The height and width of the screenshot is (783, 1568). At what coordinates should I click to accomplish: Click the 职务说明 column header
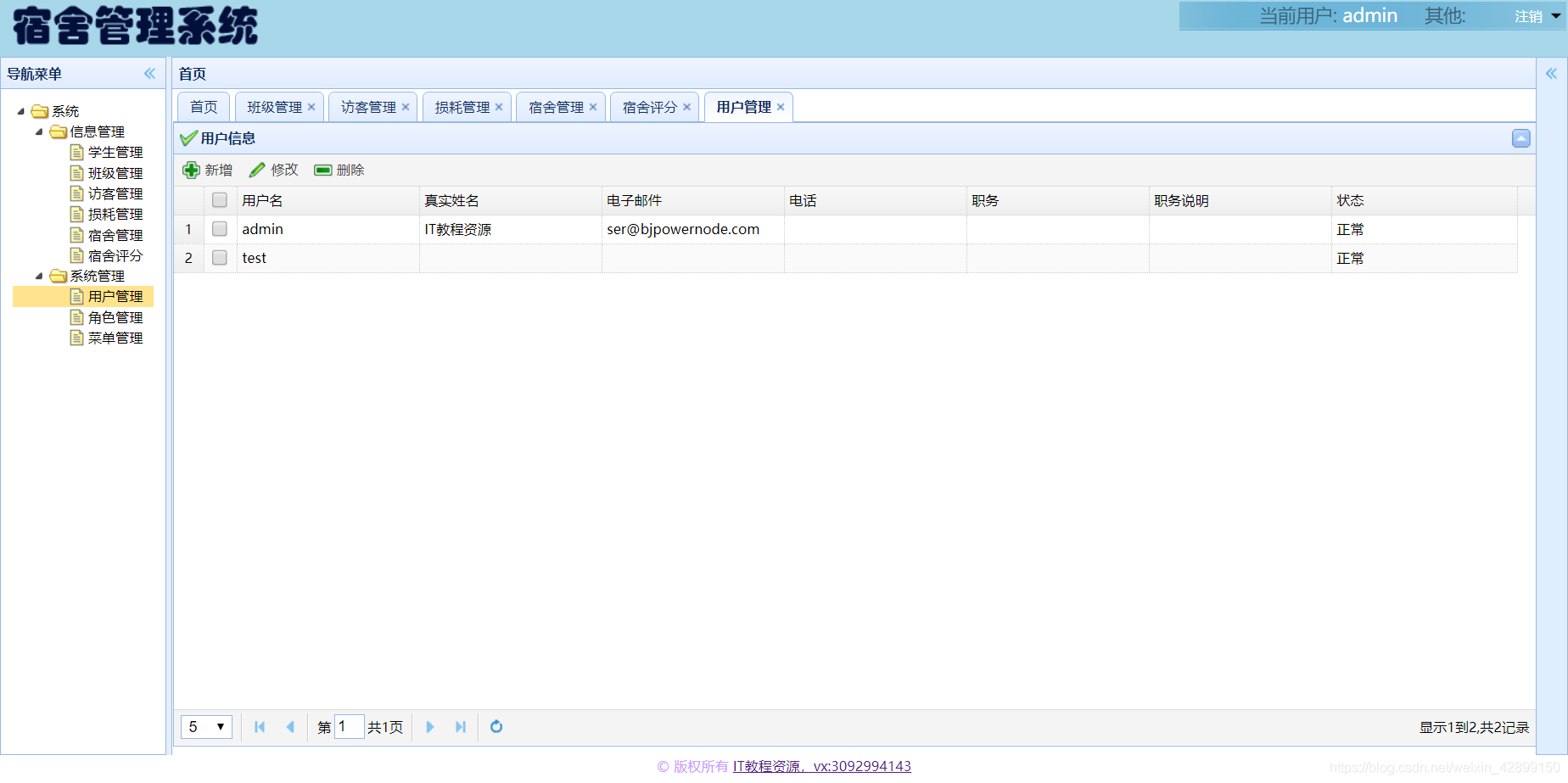pyautogui.click(x=1240, y=201)
